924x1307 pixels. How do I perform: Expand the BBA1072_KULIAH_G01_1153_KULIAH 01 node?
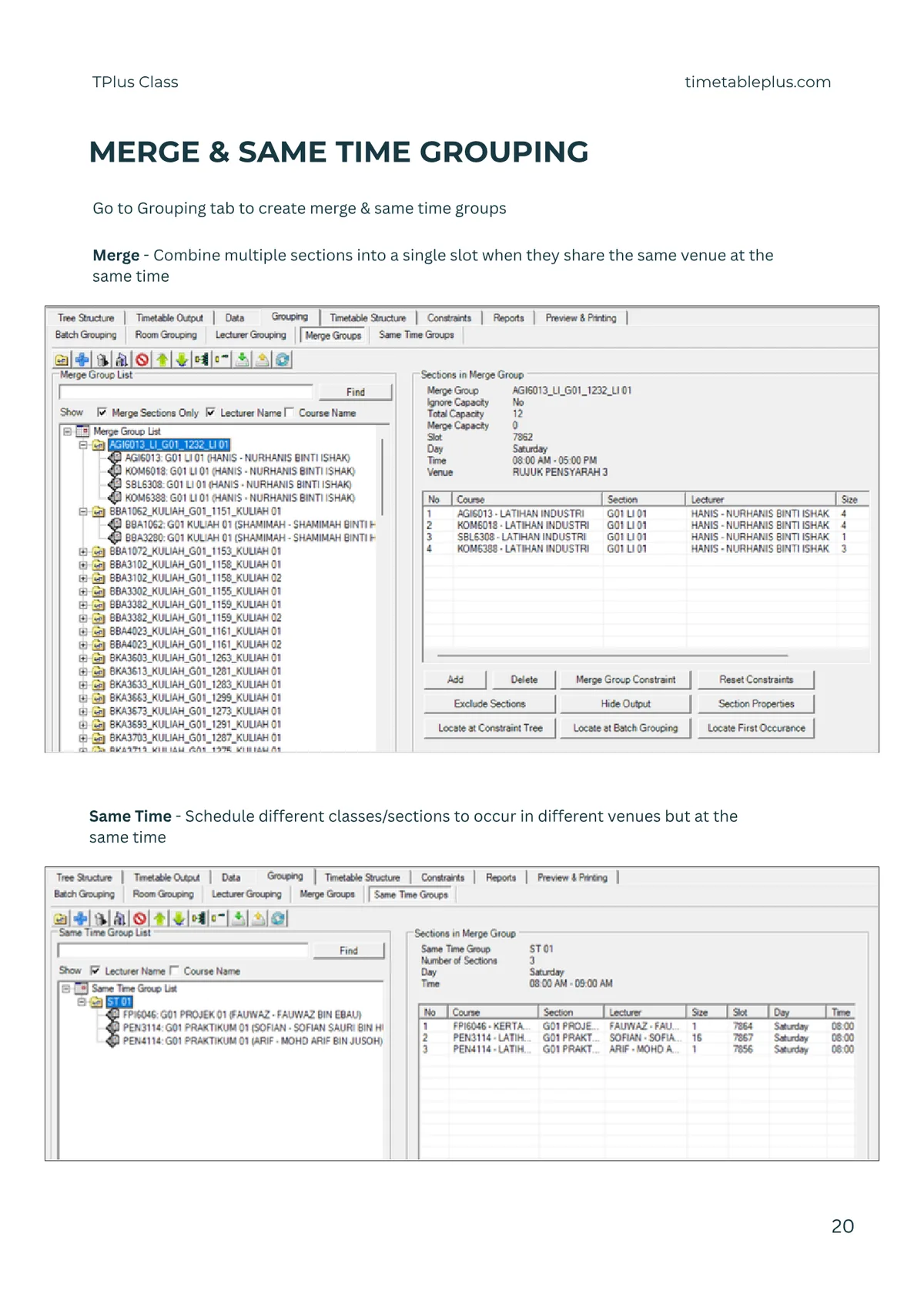coord(83,551)
